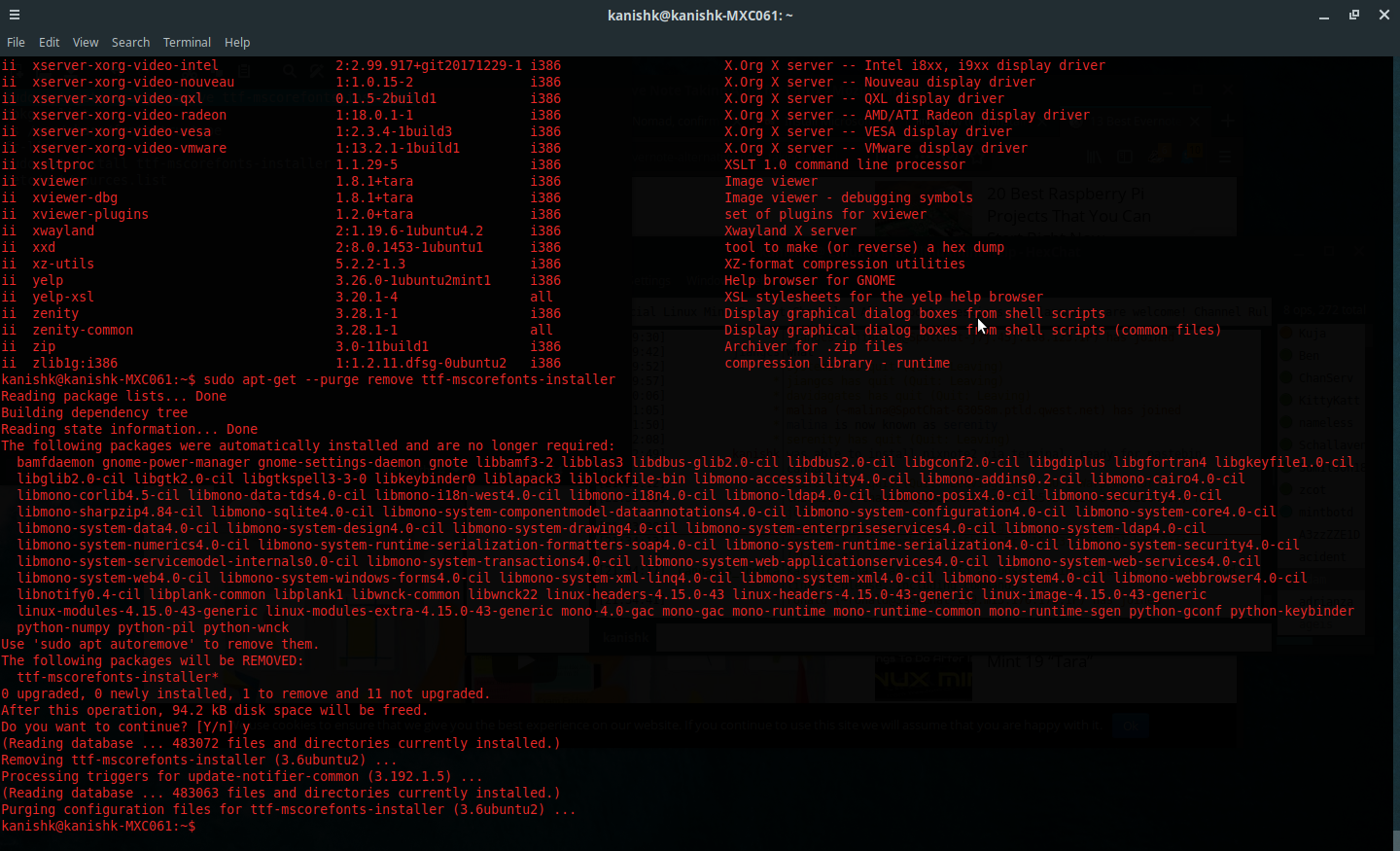Click the word 'bamfdaemon' in package list

coord(55,462)
